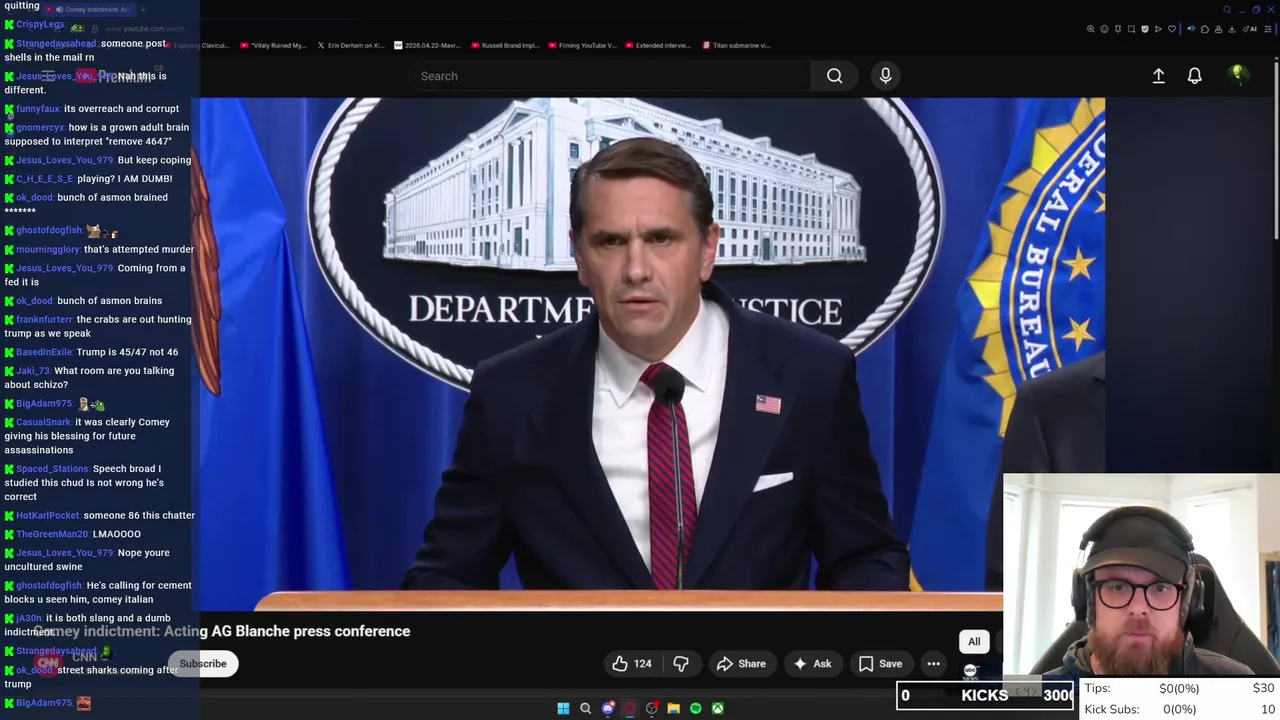Viewport: 1280px width, 720px height.
Task: Click chat username 'funnyfaux'
Action: 38,109
